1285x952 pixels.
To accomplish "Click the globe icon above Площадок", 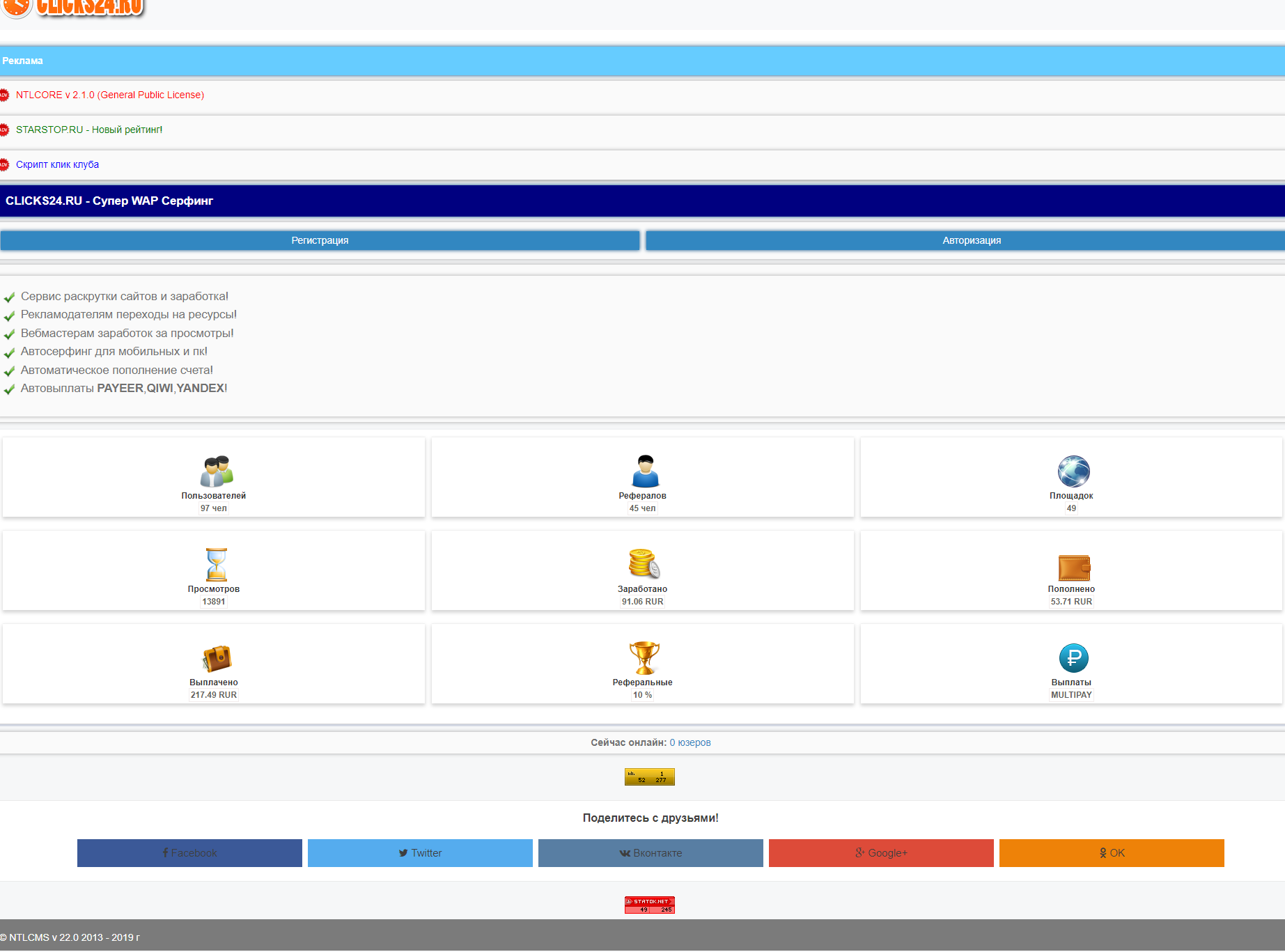I will tap(1073, 471).
